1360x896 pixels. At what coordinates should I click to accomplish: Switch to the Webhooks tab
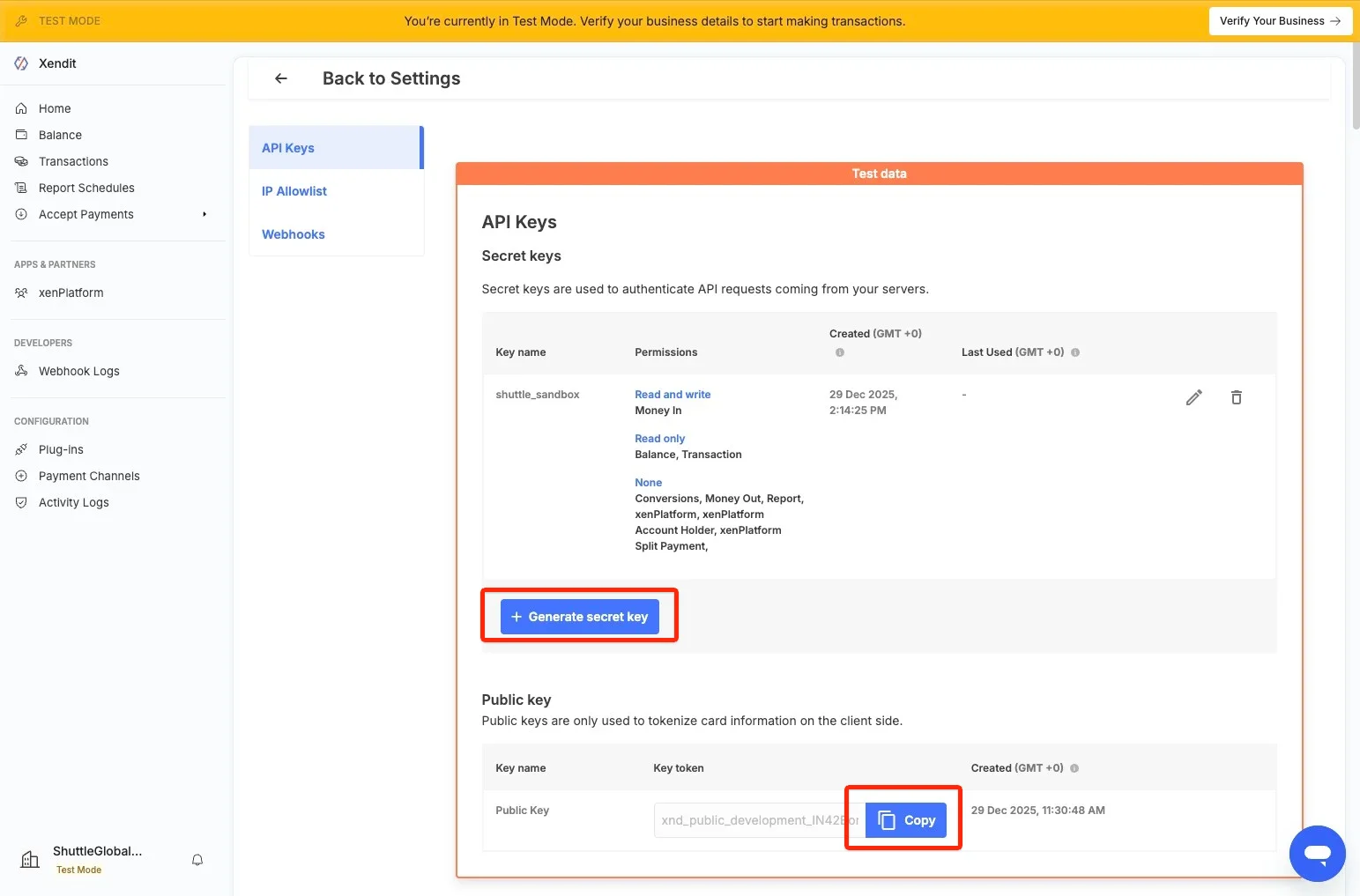(294, 234)
